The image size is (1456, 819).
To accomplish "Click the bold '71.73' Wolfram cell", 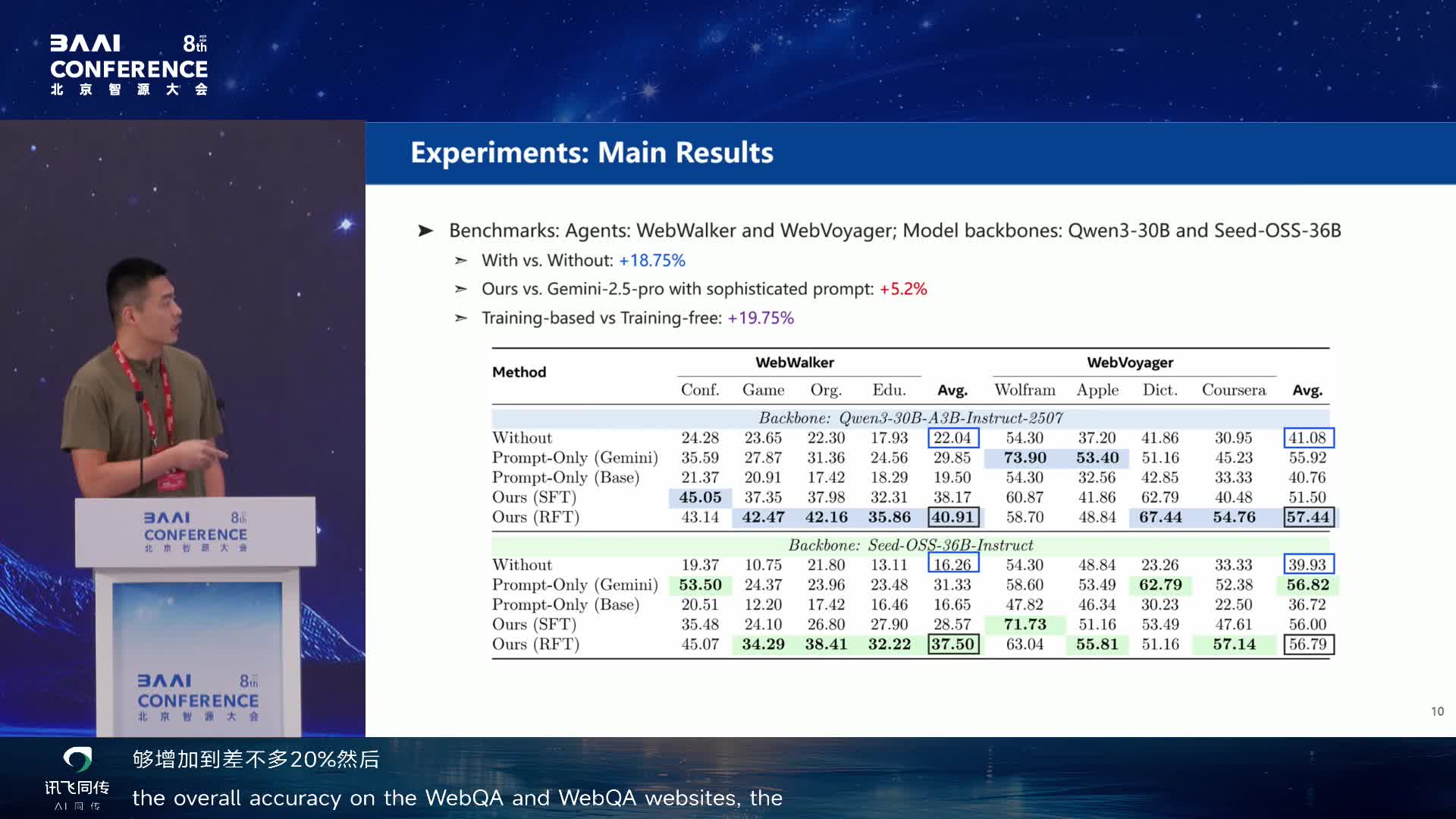I will coord(1025,624).
